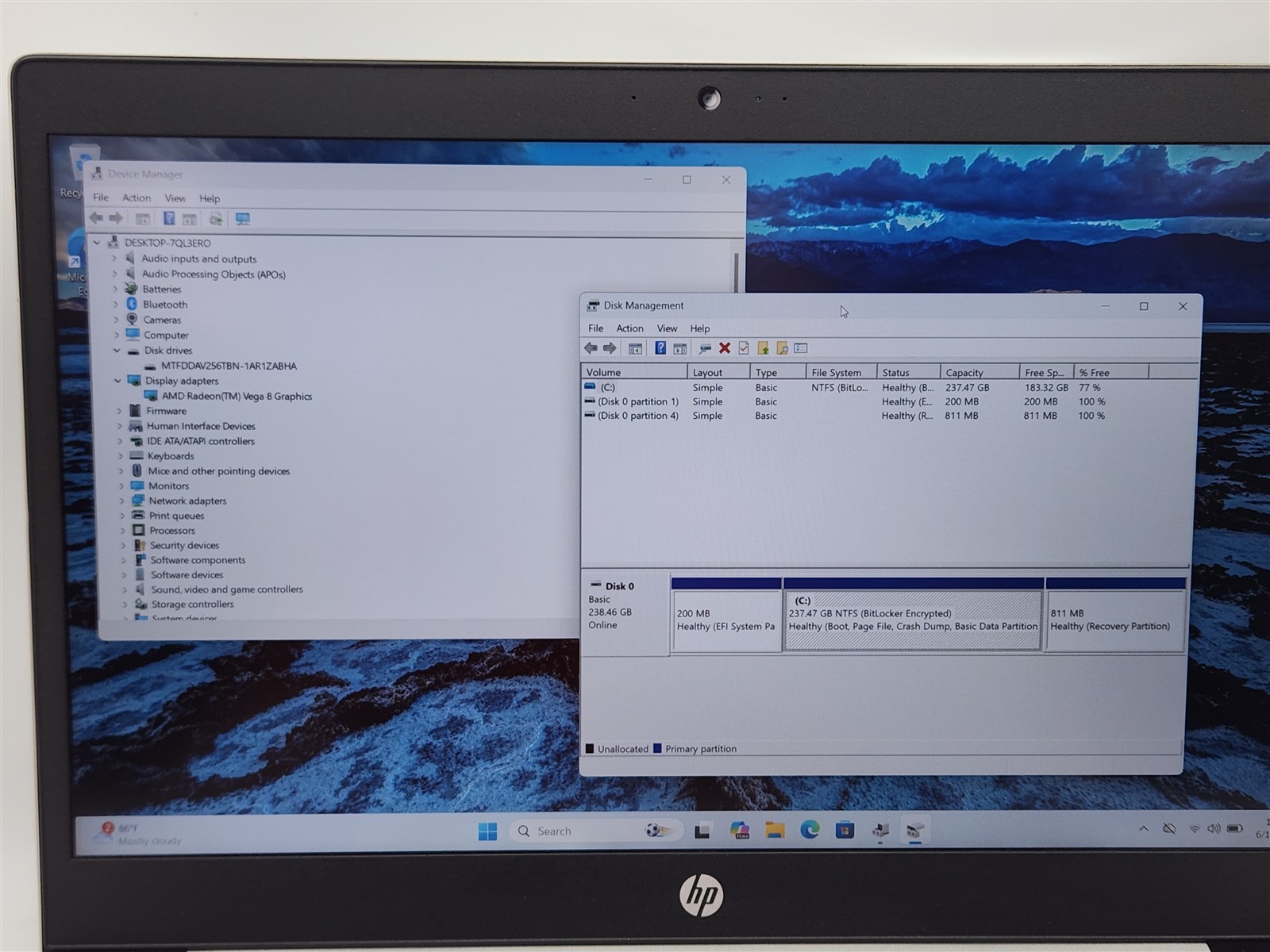Click Forward arrow in Device Manager toolbar

point(116,218)
